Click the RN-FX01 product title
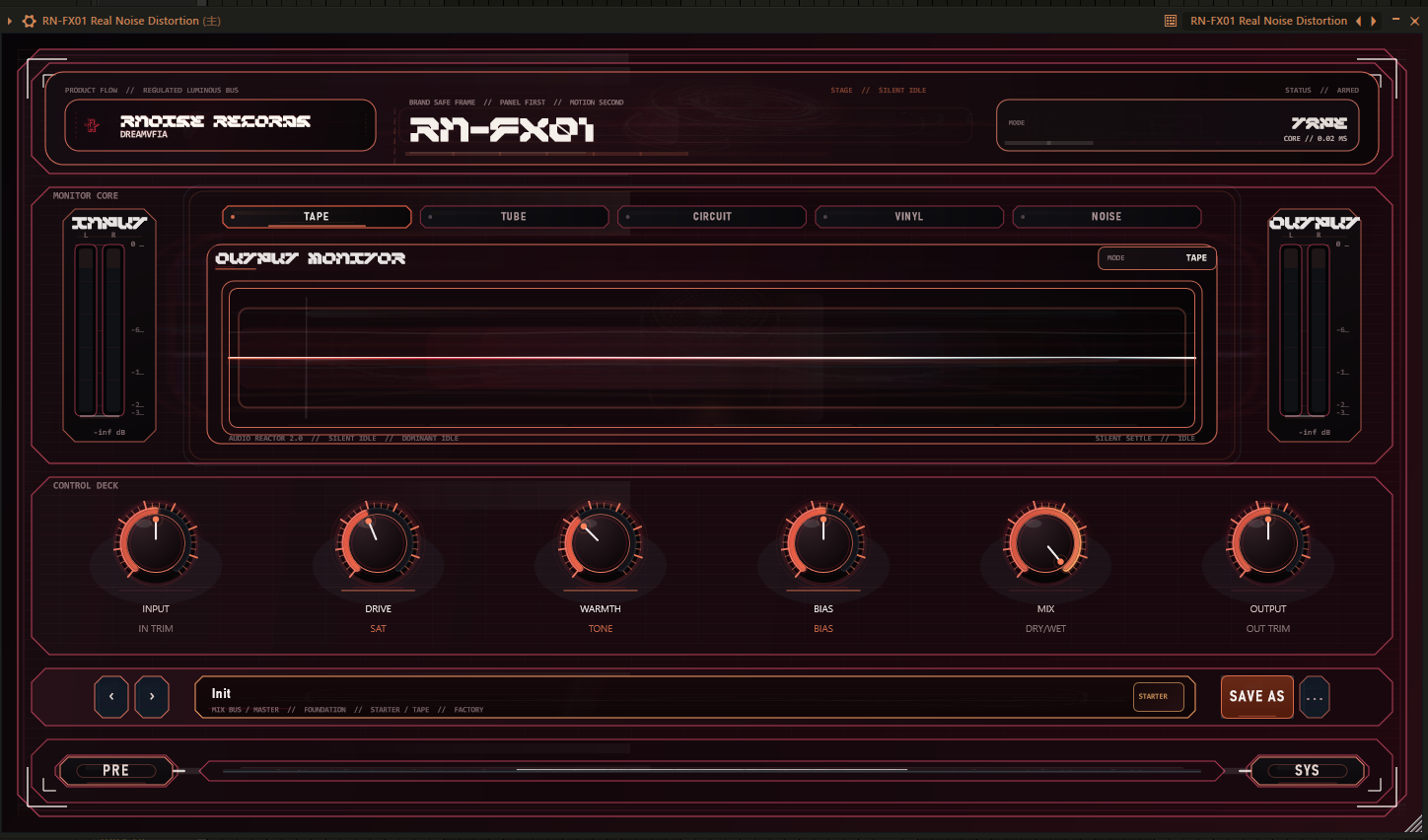Viewport: 1428px width, 840px height. click(502, 130)
